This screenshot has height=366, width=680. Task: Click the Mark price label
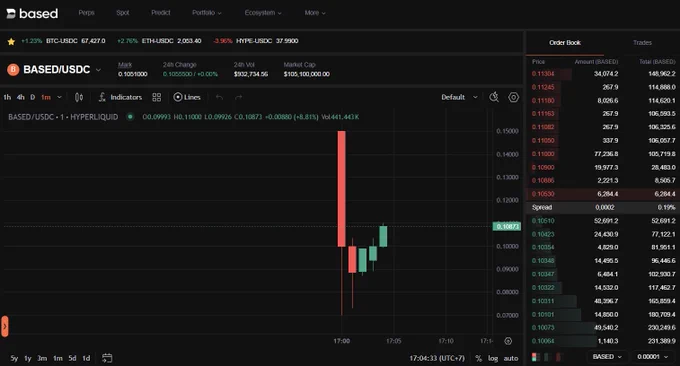click(x=125, y=65)
